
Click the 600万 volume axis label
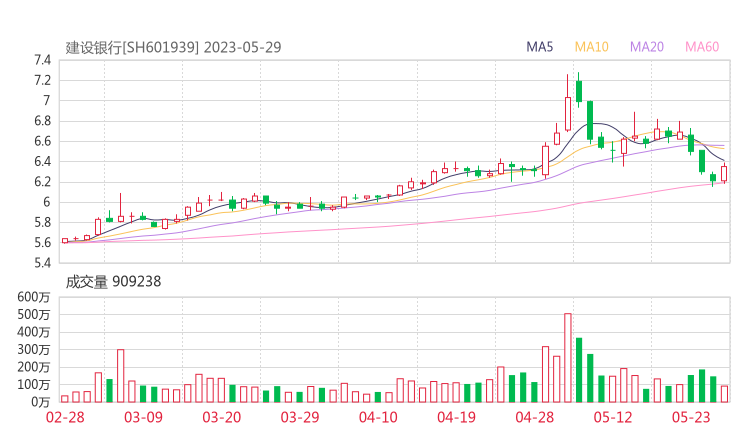(34, 297)
